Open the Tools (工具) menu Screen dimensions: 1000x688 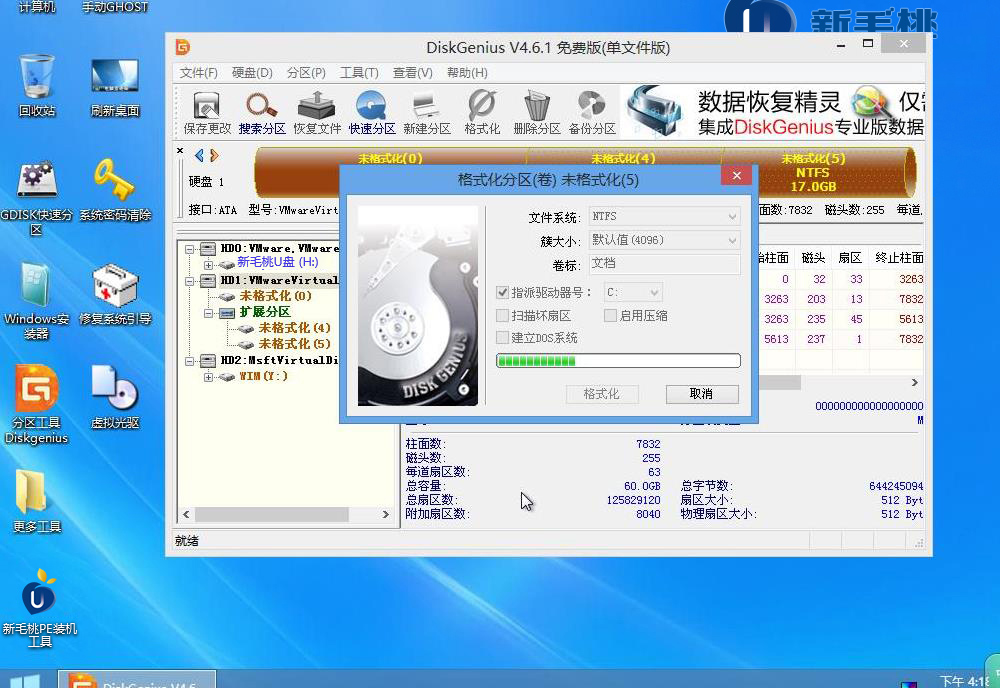coord(359,73)
